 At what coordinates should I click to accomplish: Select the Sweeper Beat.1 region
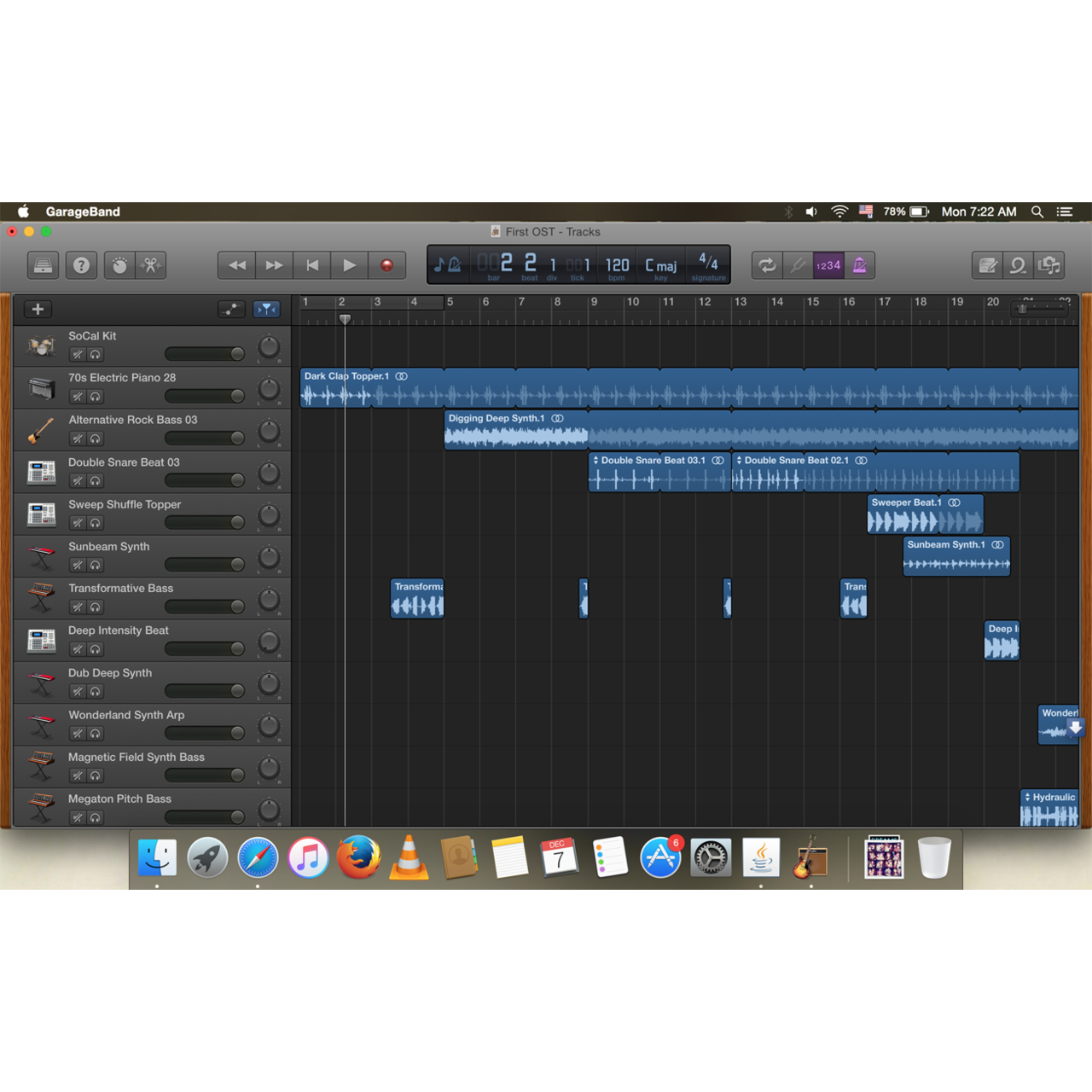(x=926, y=514)
